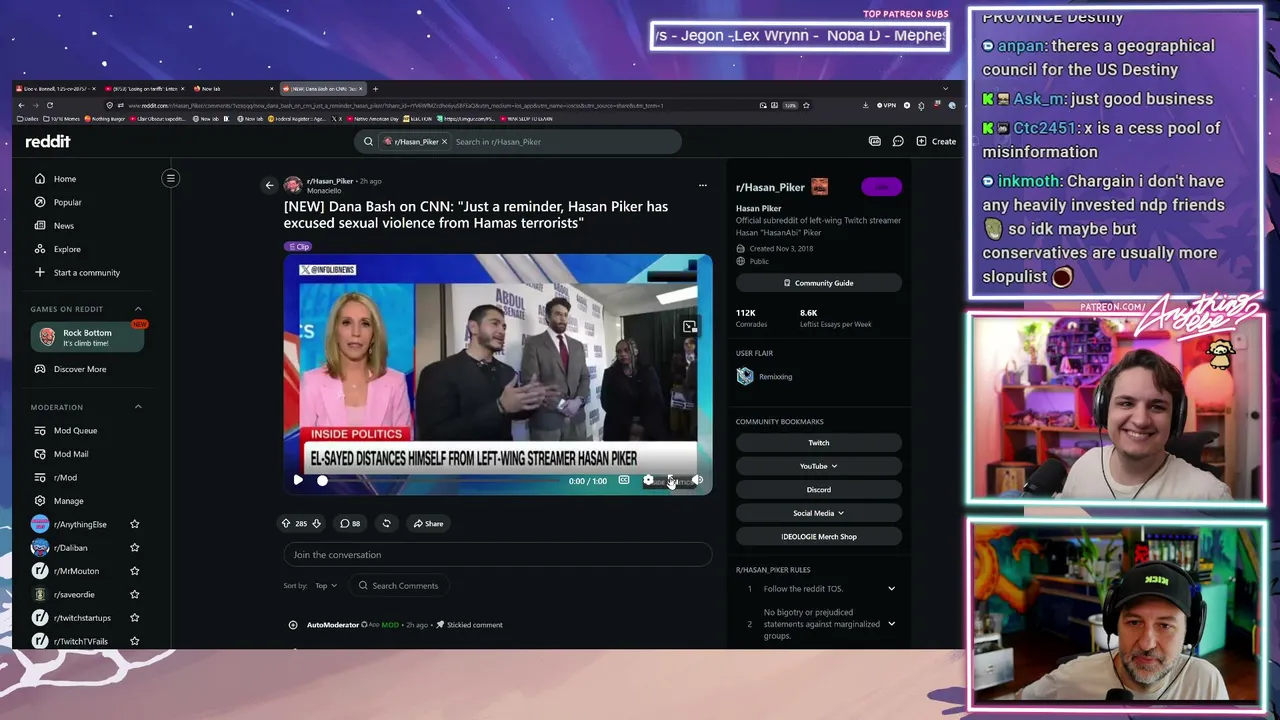The image size is (1280, 720).
Task: Open a new browser tab
Action: (375, 89)
